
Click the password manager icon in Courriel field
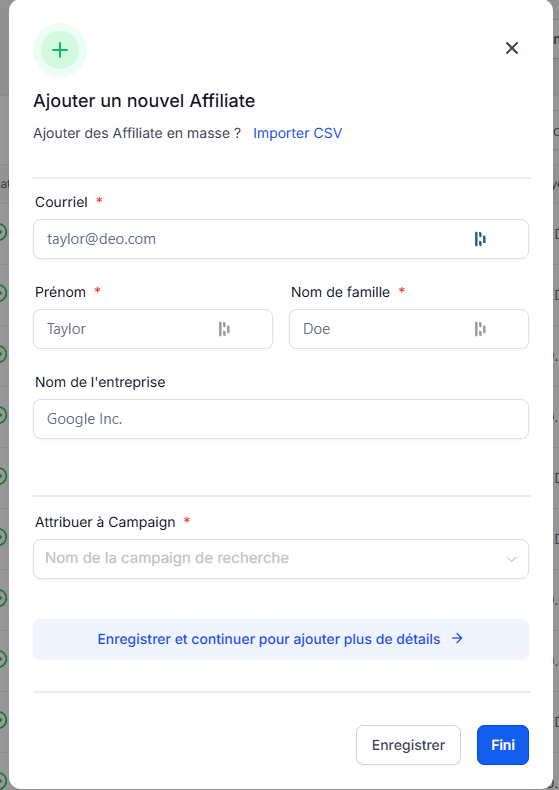coord(480,239)
